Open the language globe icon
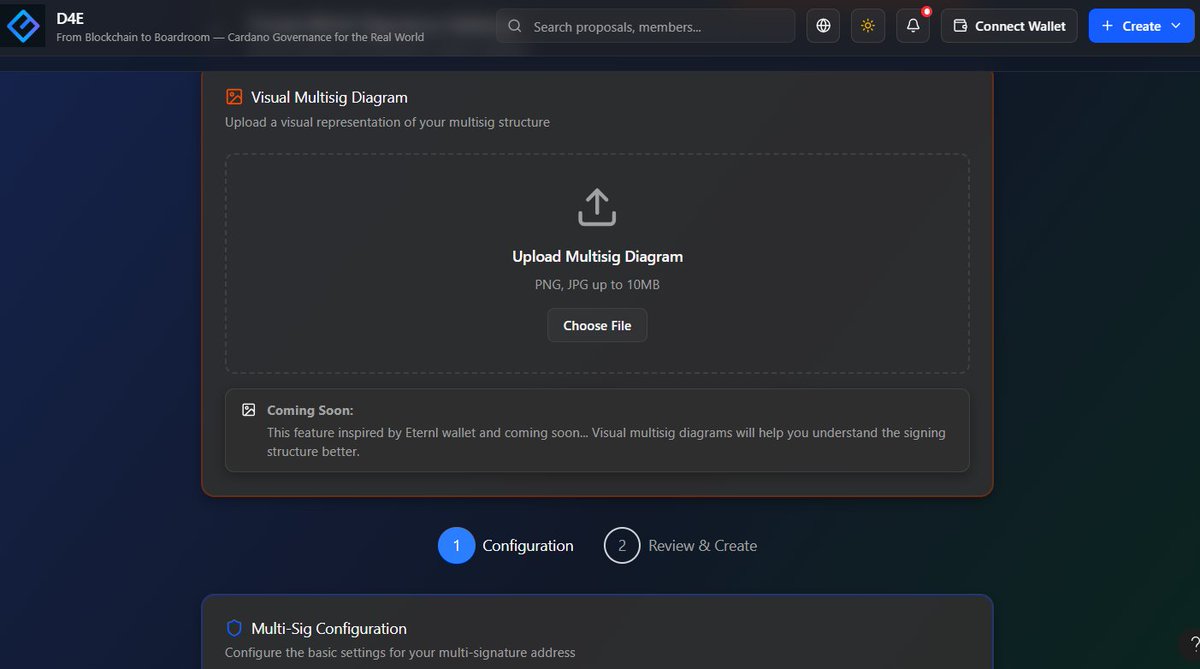 click(822, 25)
